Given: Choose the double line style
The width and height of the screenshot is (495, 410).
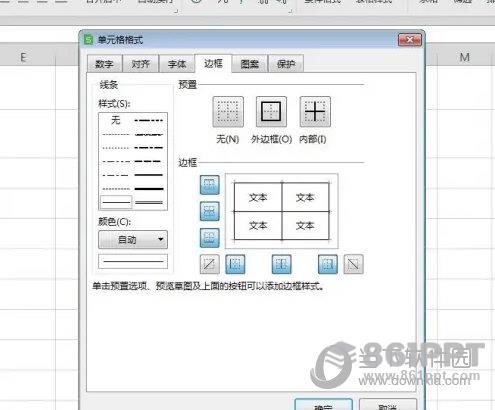Looking at the screenshot, I should [x=149, y=202].
